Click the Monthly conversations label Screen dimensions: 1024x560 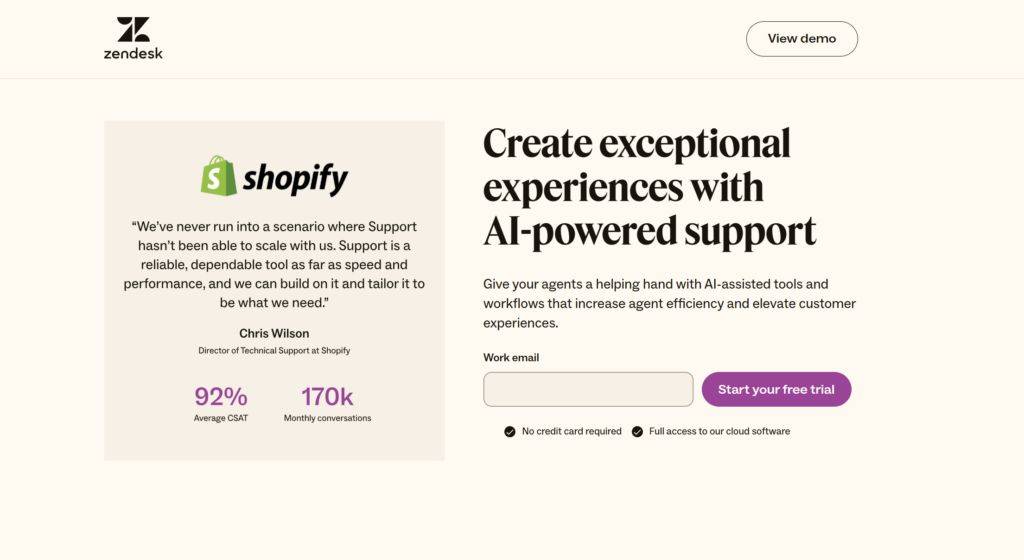pos(327,418)
